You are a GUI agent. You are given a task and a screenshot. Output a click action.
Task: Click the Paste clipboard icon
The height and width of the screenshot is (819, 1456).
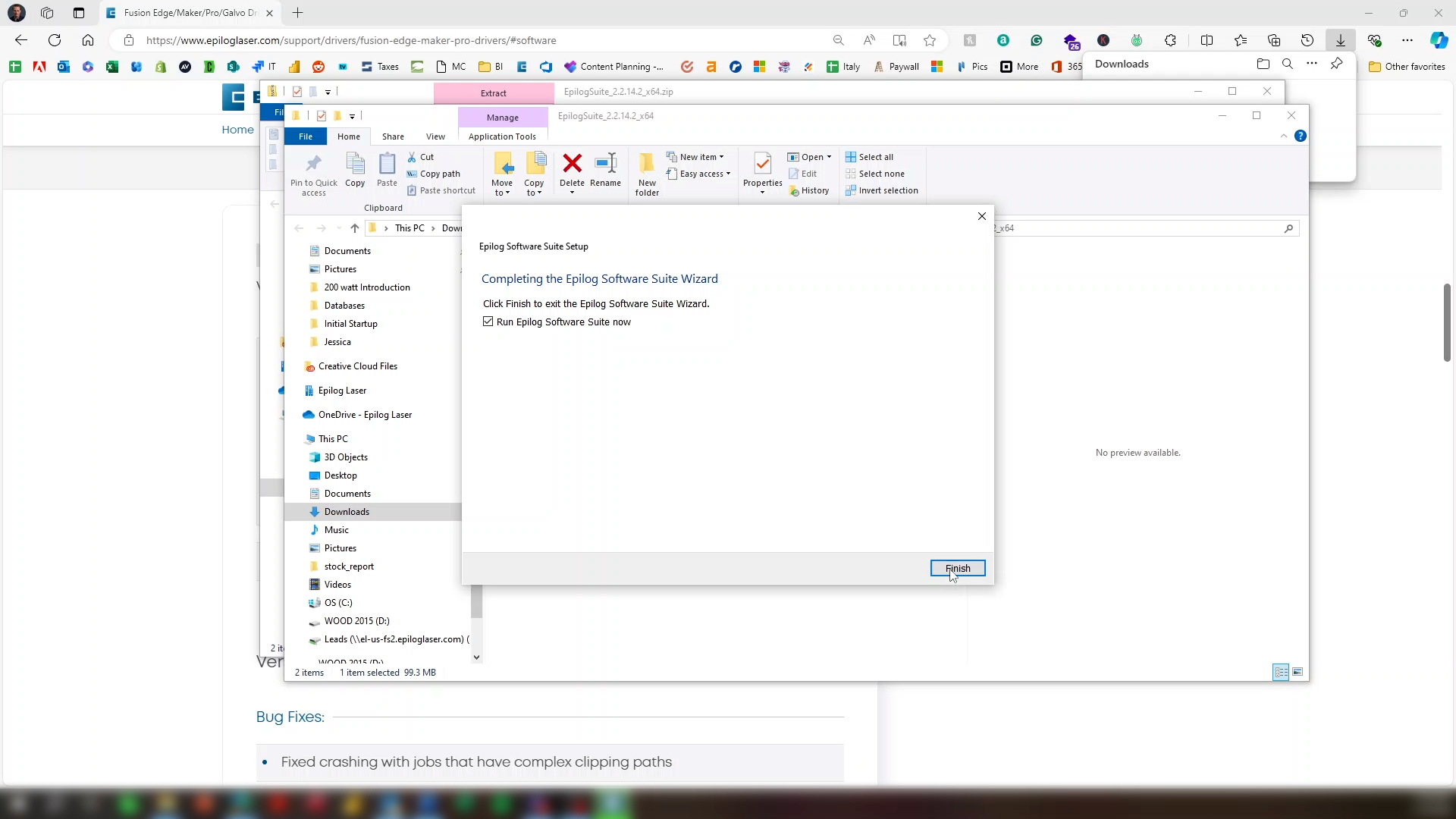tap(387, 164)
